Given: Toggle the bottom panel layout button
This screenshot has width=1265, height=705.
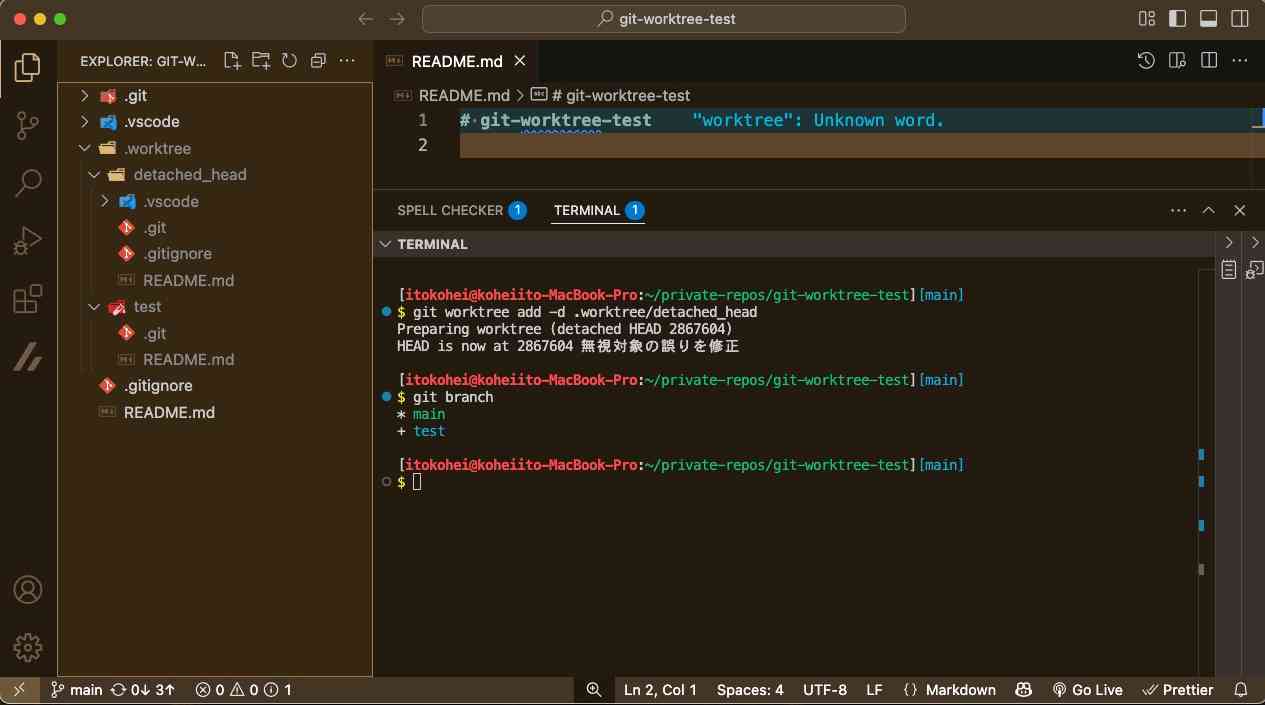Looking at the screenshot, I should point(1208,19).
